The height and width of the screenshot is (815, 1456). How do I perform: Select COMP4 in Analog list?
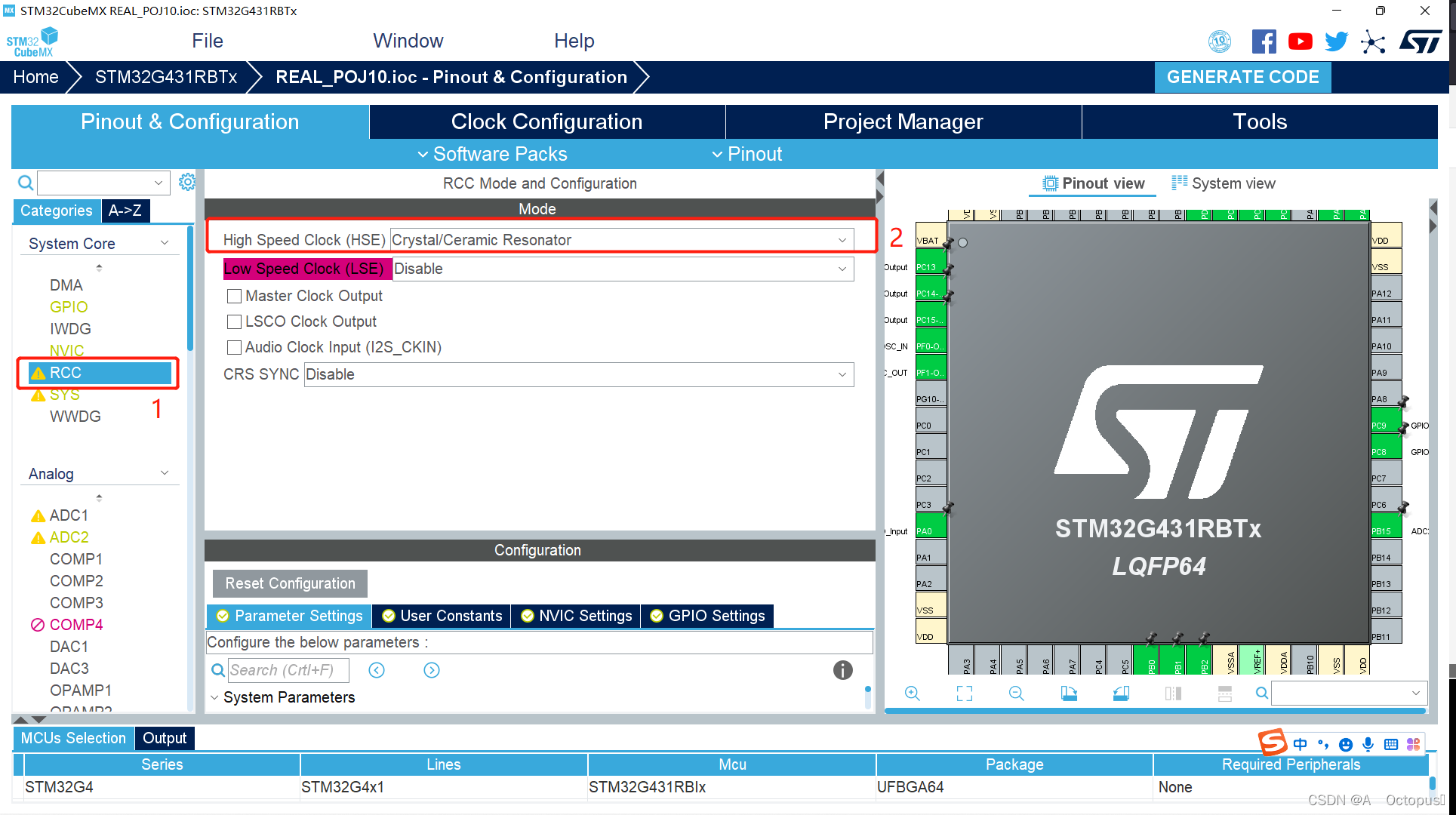tap(75, 625)
